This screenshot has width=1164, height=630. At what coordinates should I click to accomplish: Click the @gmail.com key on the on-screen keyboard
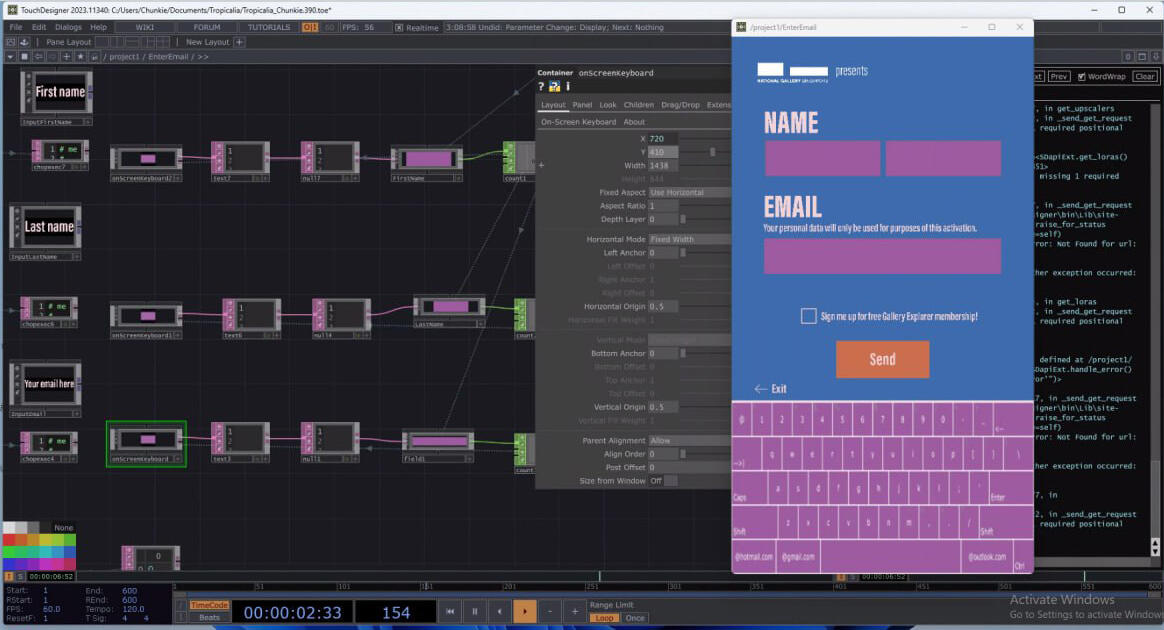coord(800,558)
